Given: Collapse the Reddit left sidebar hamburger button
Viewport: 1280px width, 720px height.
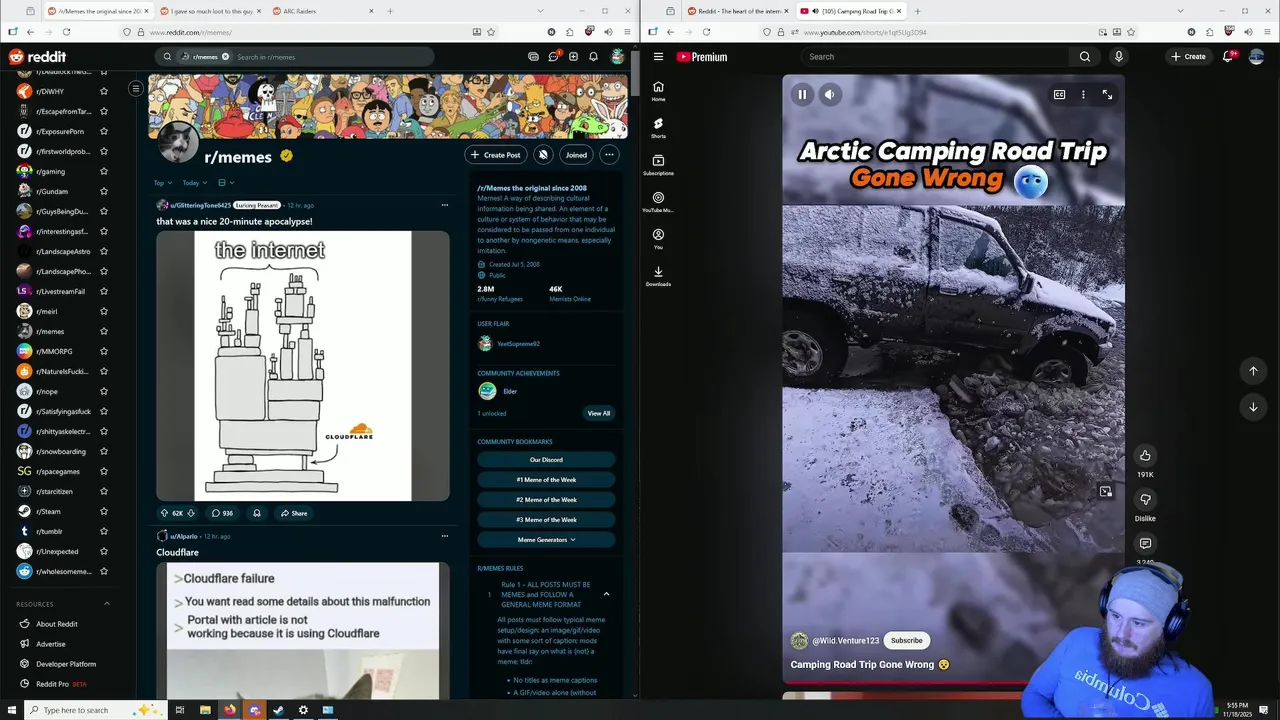Looking at the screenshot, I should 136,89.
